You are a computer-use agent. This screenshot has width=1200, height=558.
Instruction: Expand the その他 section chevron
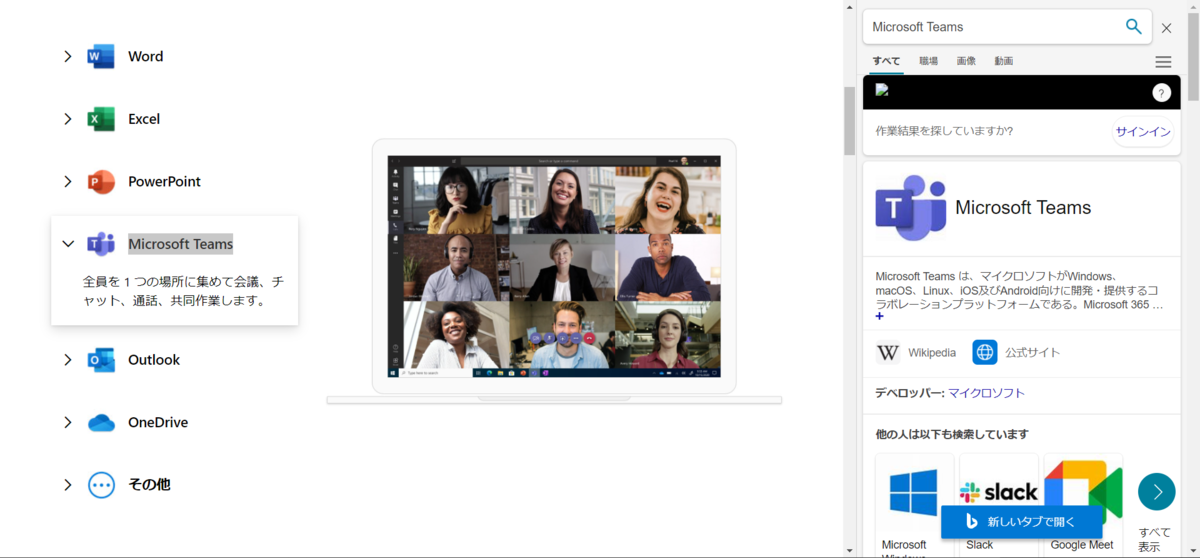(x=68, y=485)
